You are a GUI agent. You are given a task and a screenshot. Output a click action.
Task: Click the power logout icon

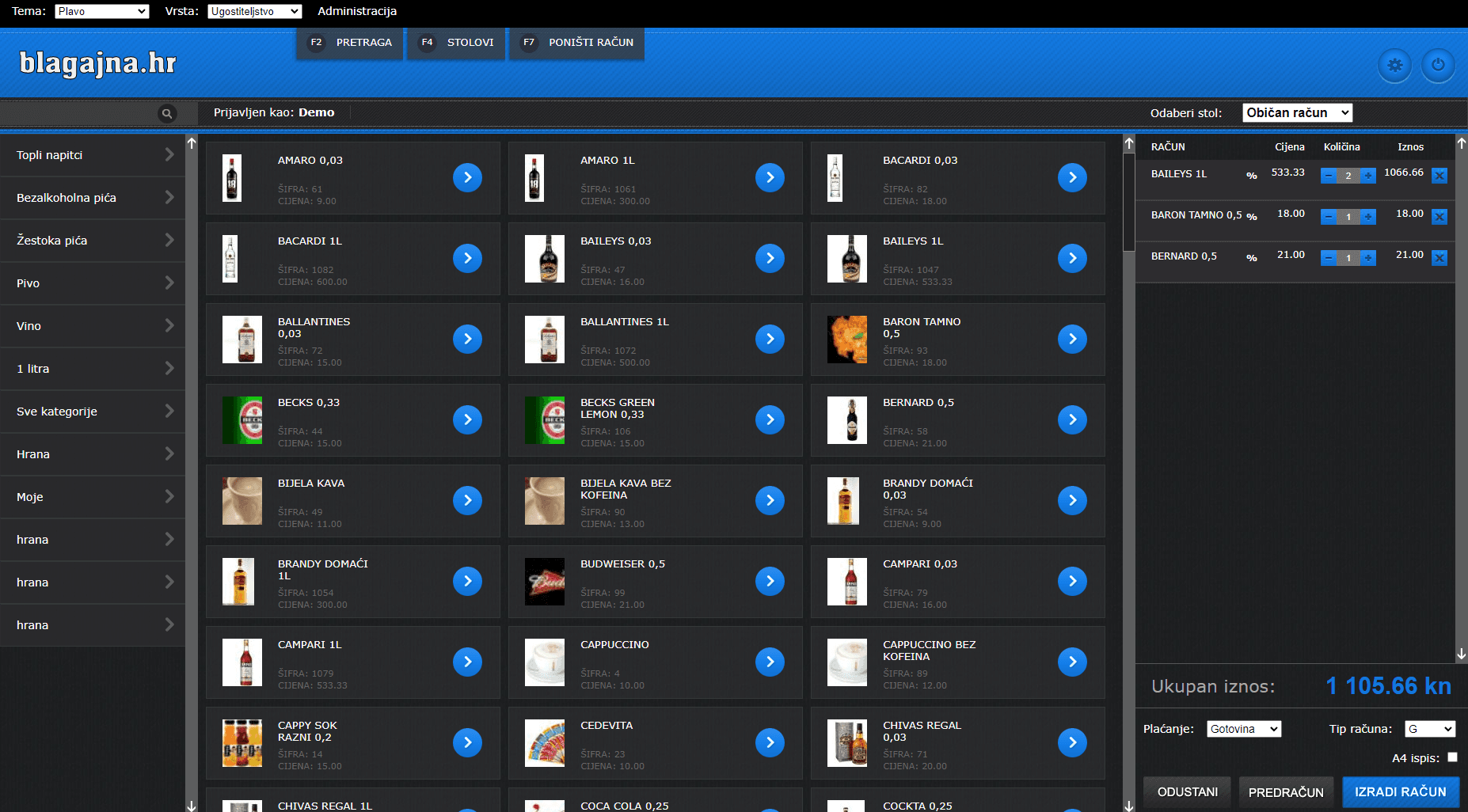(1438, 65)
